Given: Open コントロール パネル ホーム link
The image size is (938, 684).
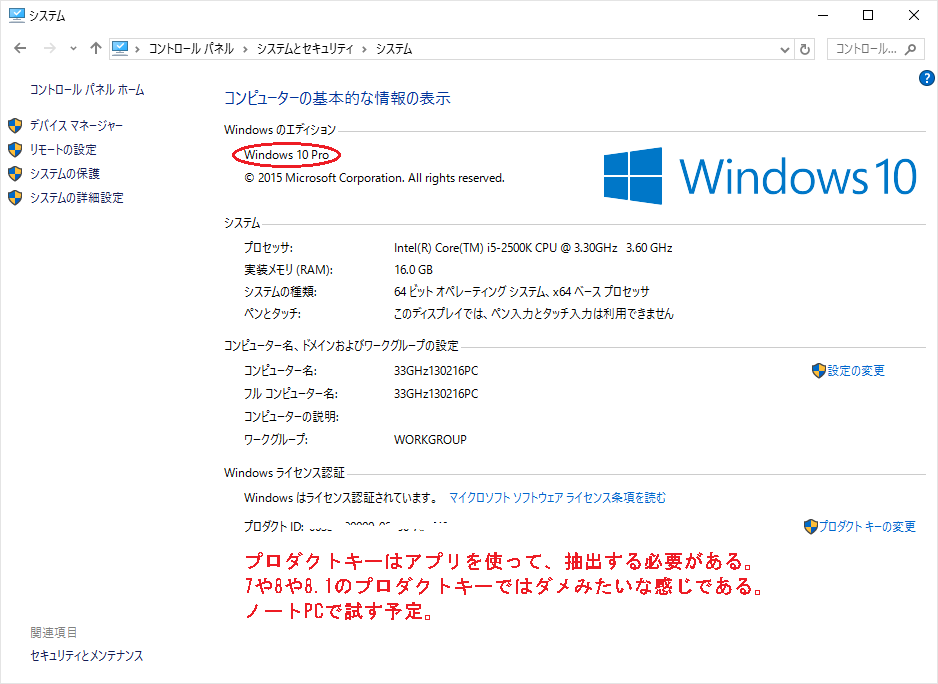Looking at the screenshot, I should [87, 90].
